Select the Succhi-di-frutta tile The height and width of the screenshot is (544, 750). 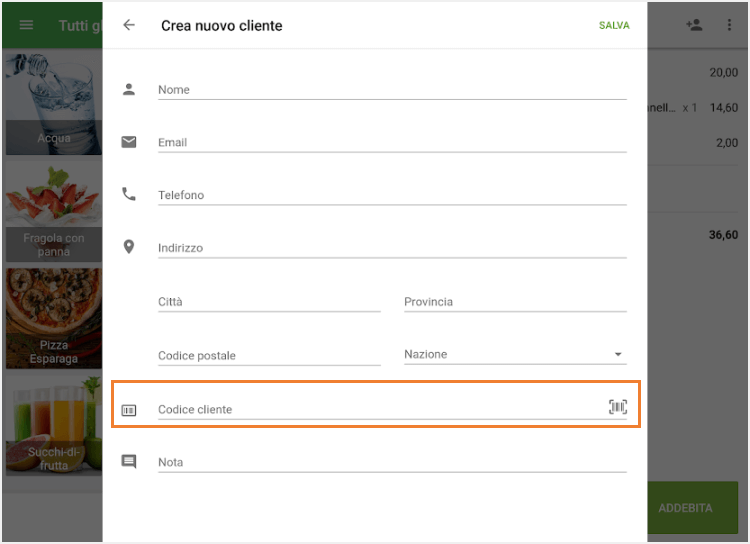pyautogui.click(x=54, y=425)
